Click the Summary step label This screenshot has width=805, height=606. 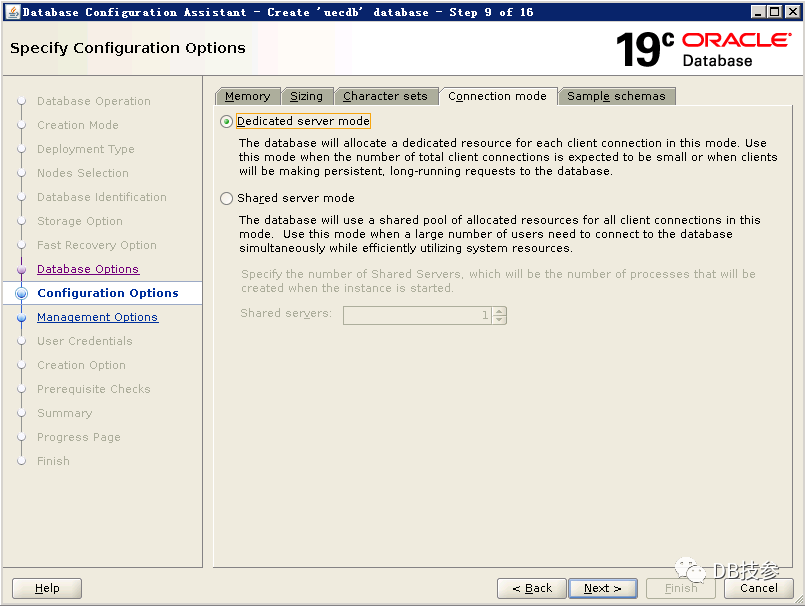(x=65, y=413)
